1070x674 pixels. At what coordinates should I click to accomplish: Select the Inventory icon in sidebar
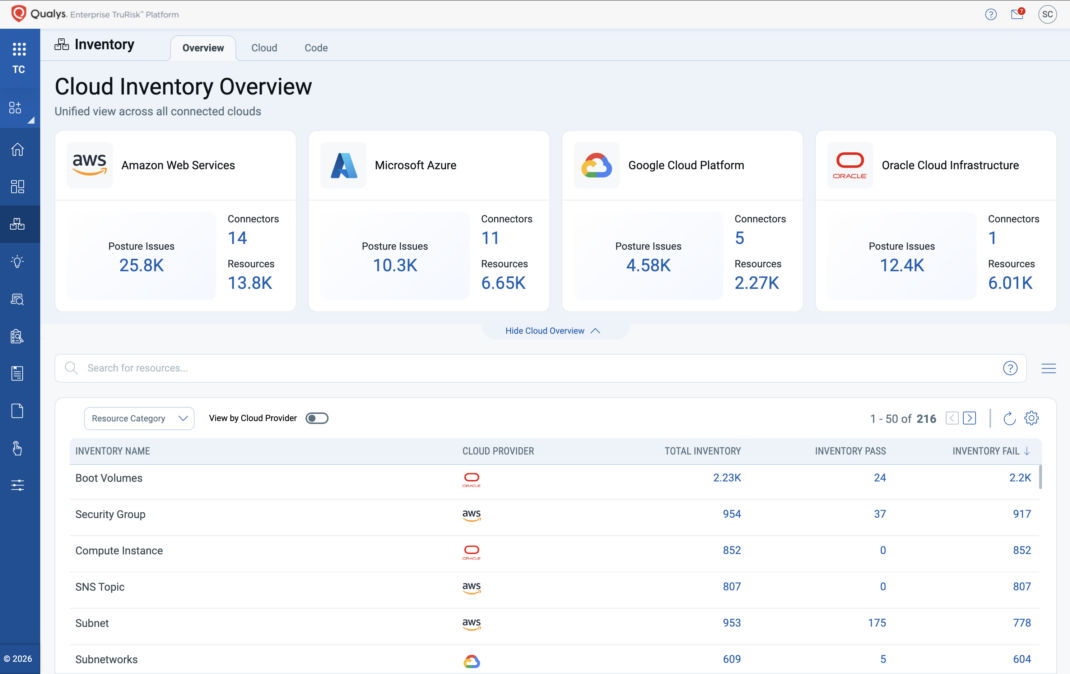[x=18, y=224]
